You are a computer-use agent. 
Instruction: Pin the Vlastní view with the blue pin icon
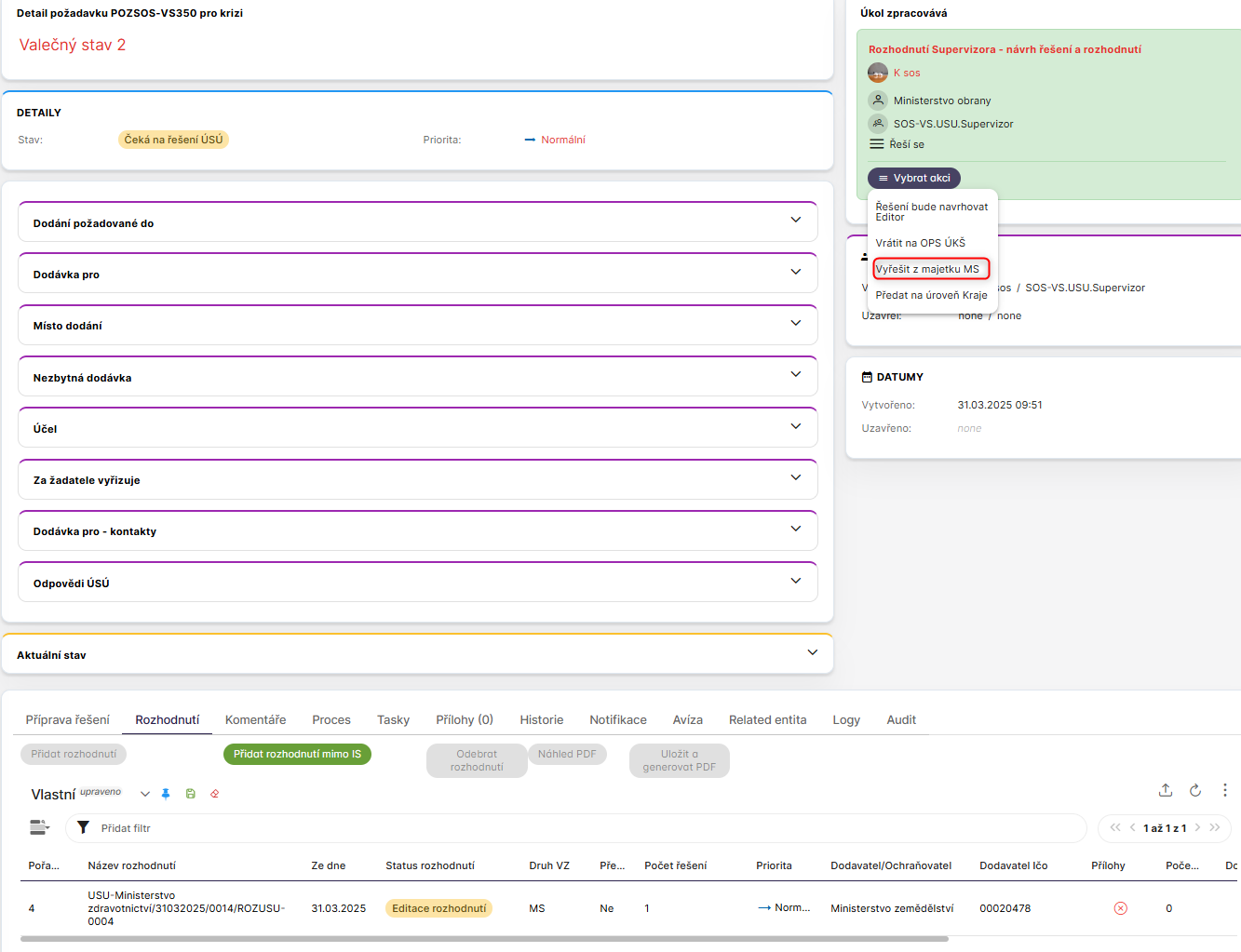tap(166, 794)
